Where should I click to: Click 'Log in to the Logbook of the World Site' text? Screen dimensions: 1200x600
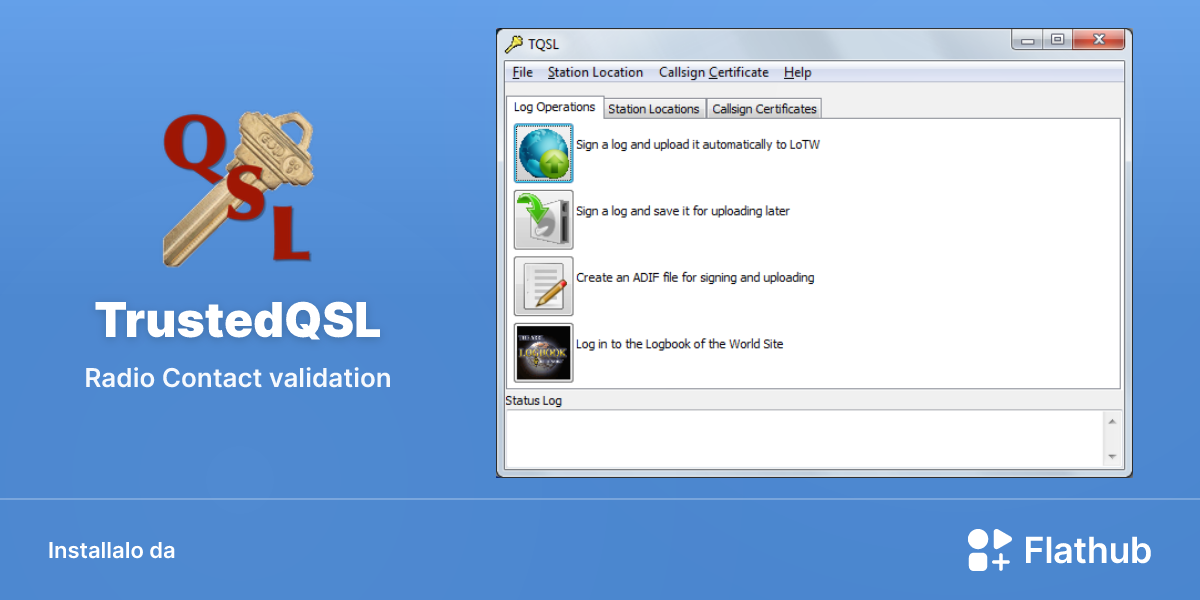point(680,344)
